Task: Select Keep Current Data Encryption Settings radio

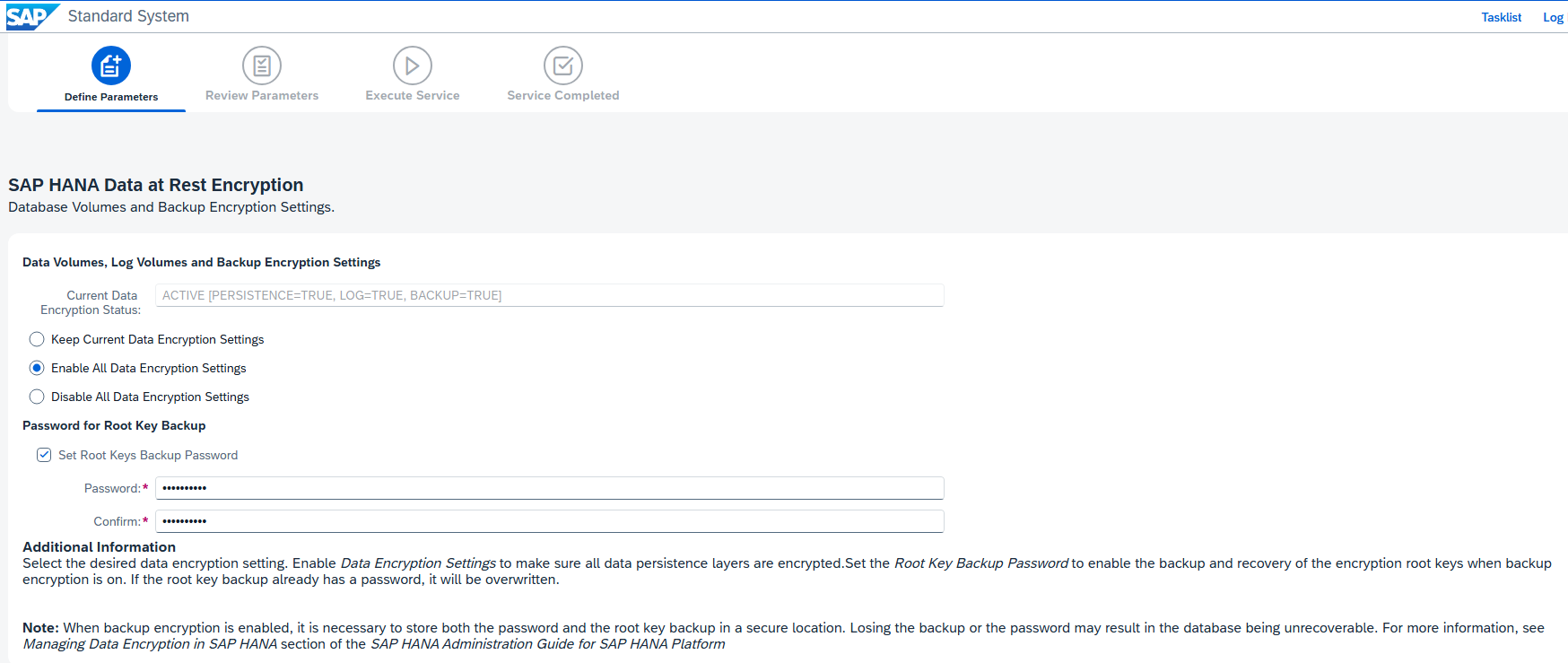Action: tap(37, 339)
